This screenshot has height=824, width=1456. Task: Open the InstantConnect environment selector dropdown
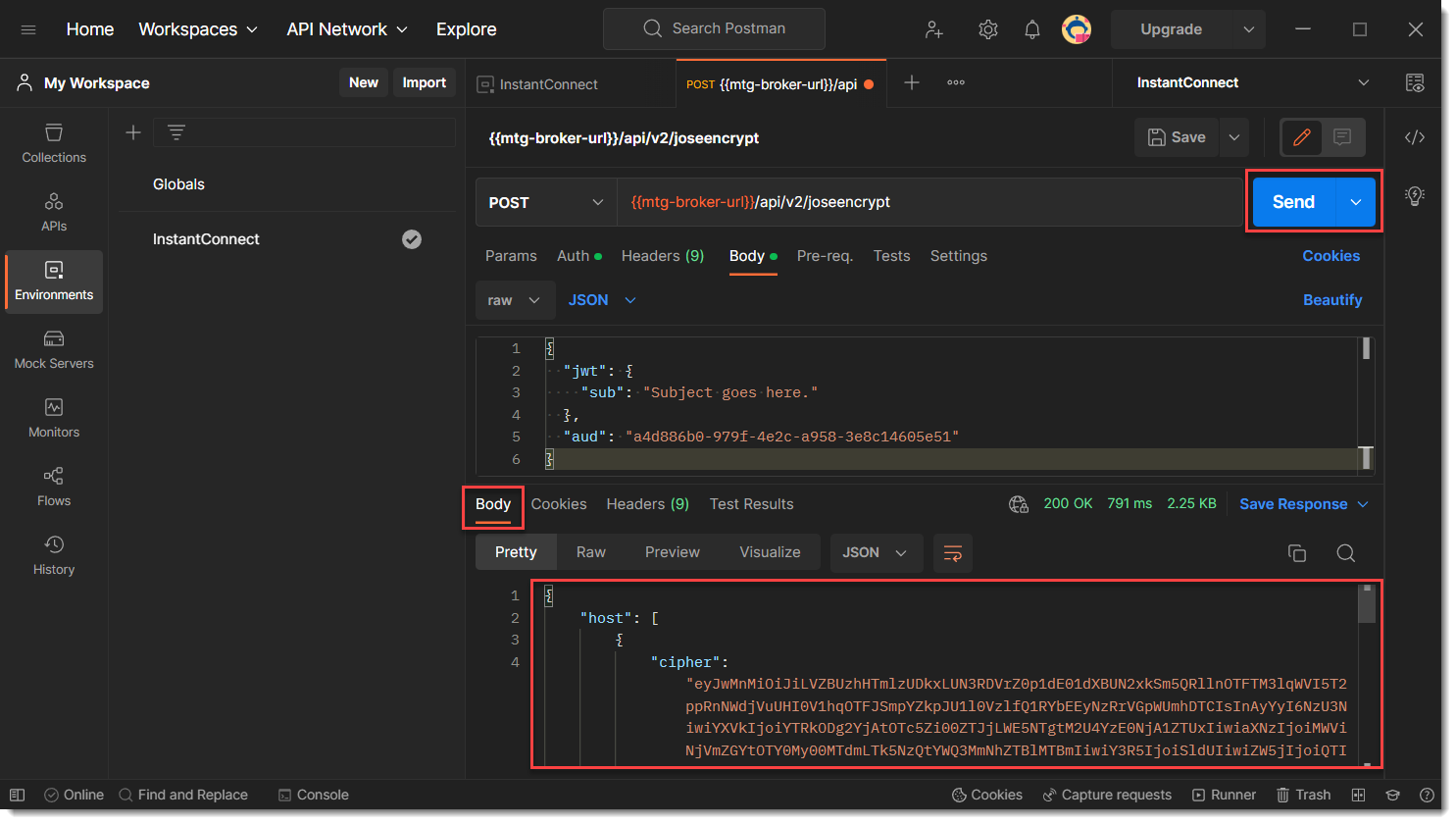click(1253, 82)
